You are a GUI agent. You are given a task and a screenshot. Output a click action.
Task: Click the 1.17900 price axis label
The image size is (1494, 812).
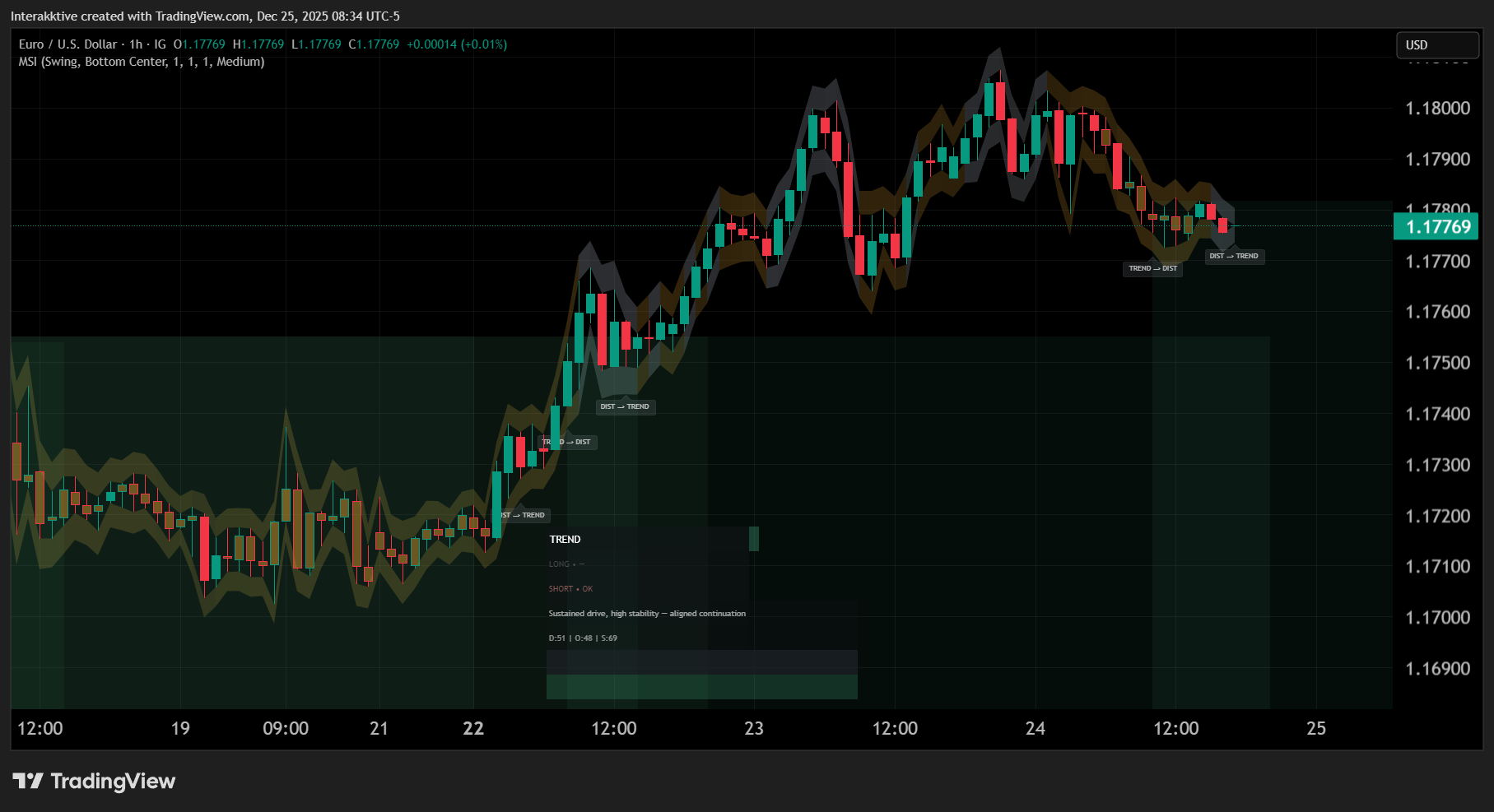coord(1437,160)
